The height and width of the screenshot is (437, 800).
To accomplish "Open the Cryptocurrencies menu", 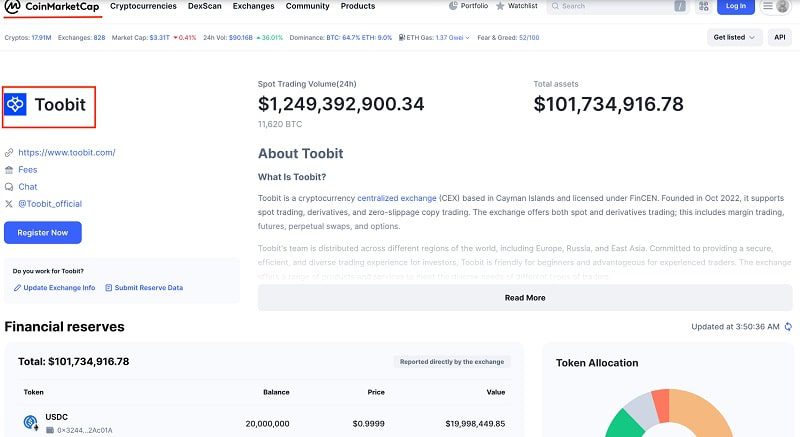I will tap(143, 6).
